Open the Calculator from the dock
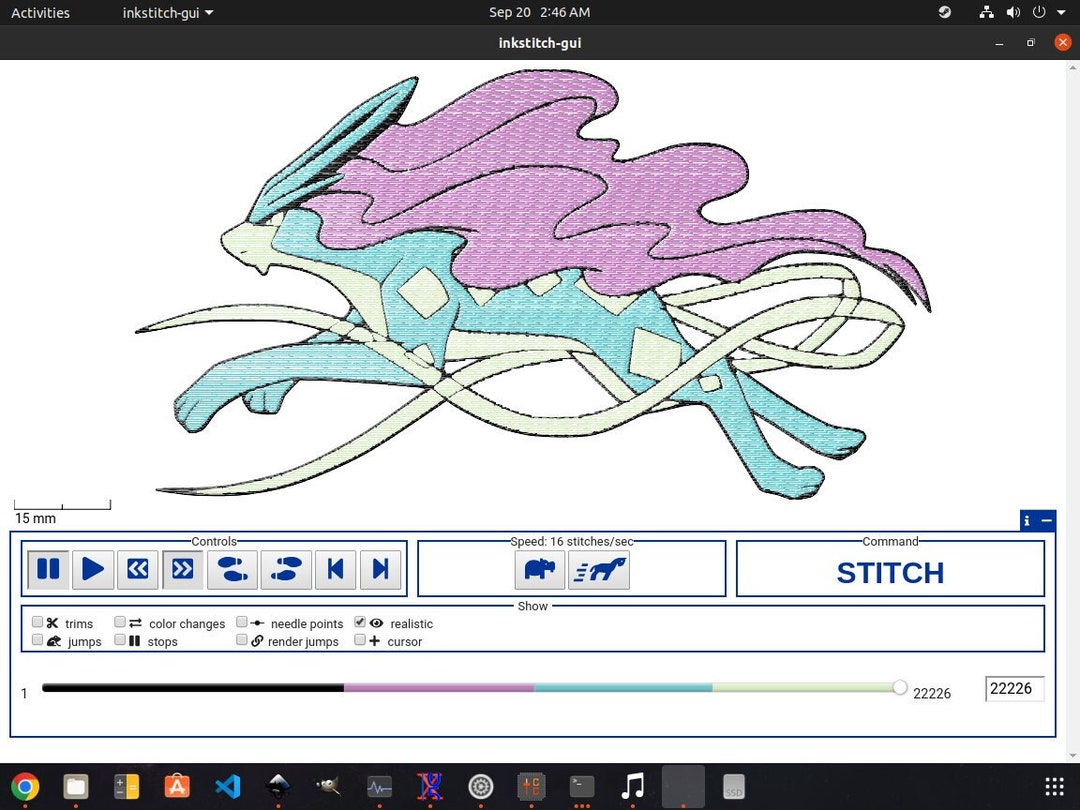The height and width of the screenshot is (810, 1080). (126, 786)
